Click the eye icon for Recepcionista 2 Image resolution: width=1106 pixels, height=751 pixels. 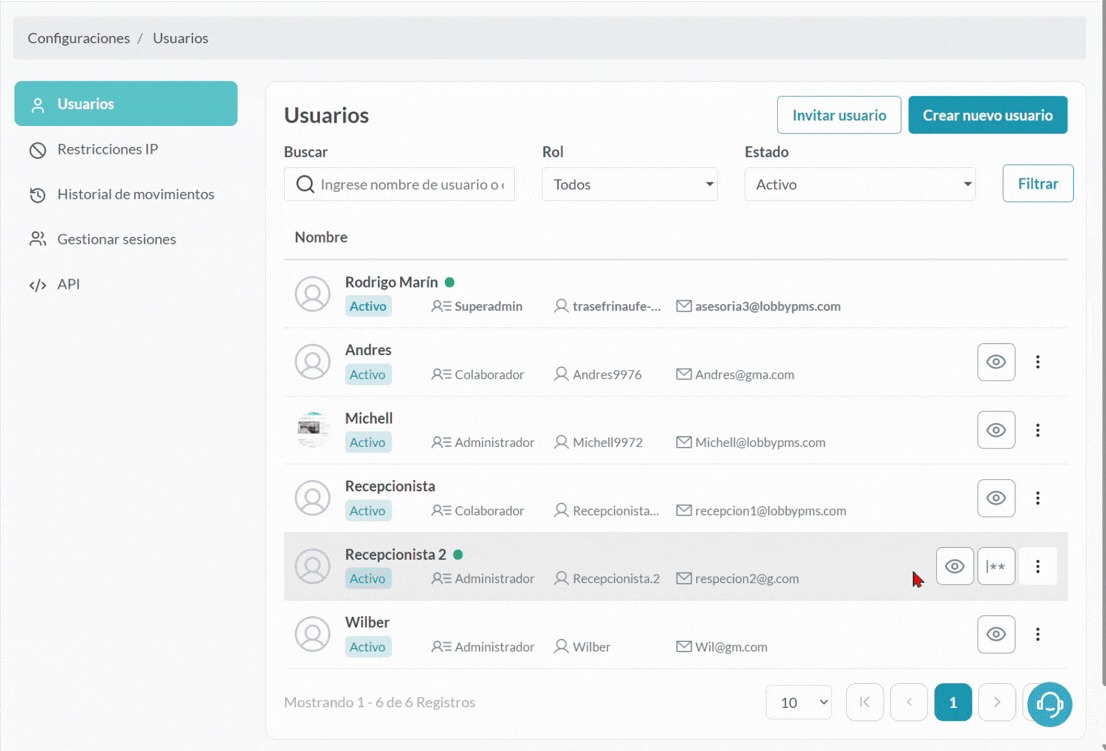click(x=955, y=566)
